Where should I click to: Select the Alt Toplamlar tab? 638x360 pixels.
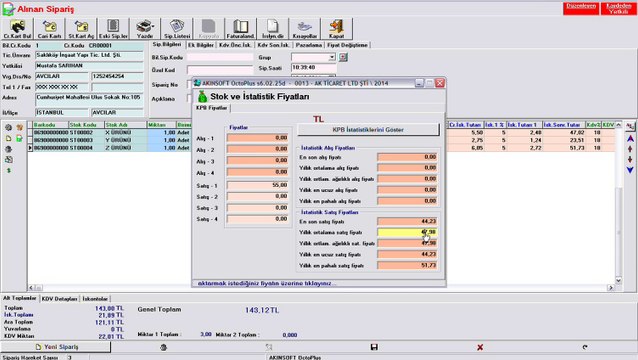(20, 298)
